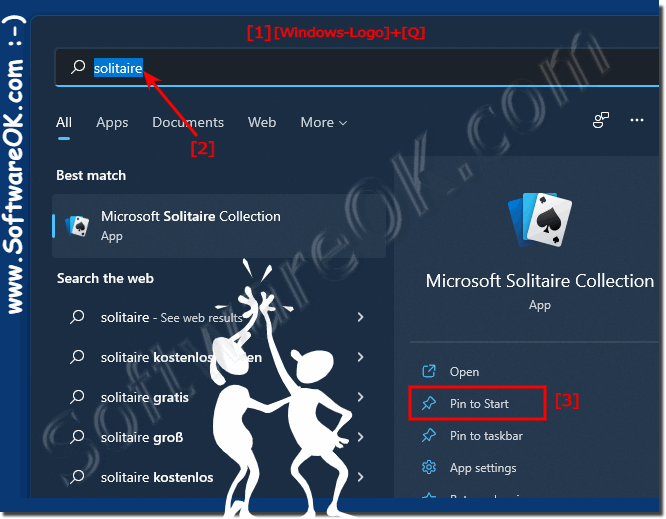Open App settings

[x=483, y=468]
